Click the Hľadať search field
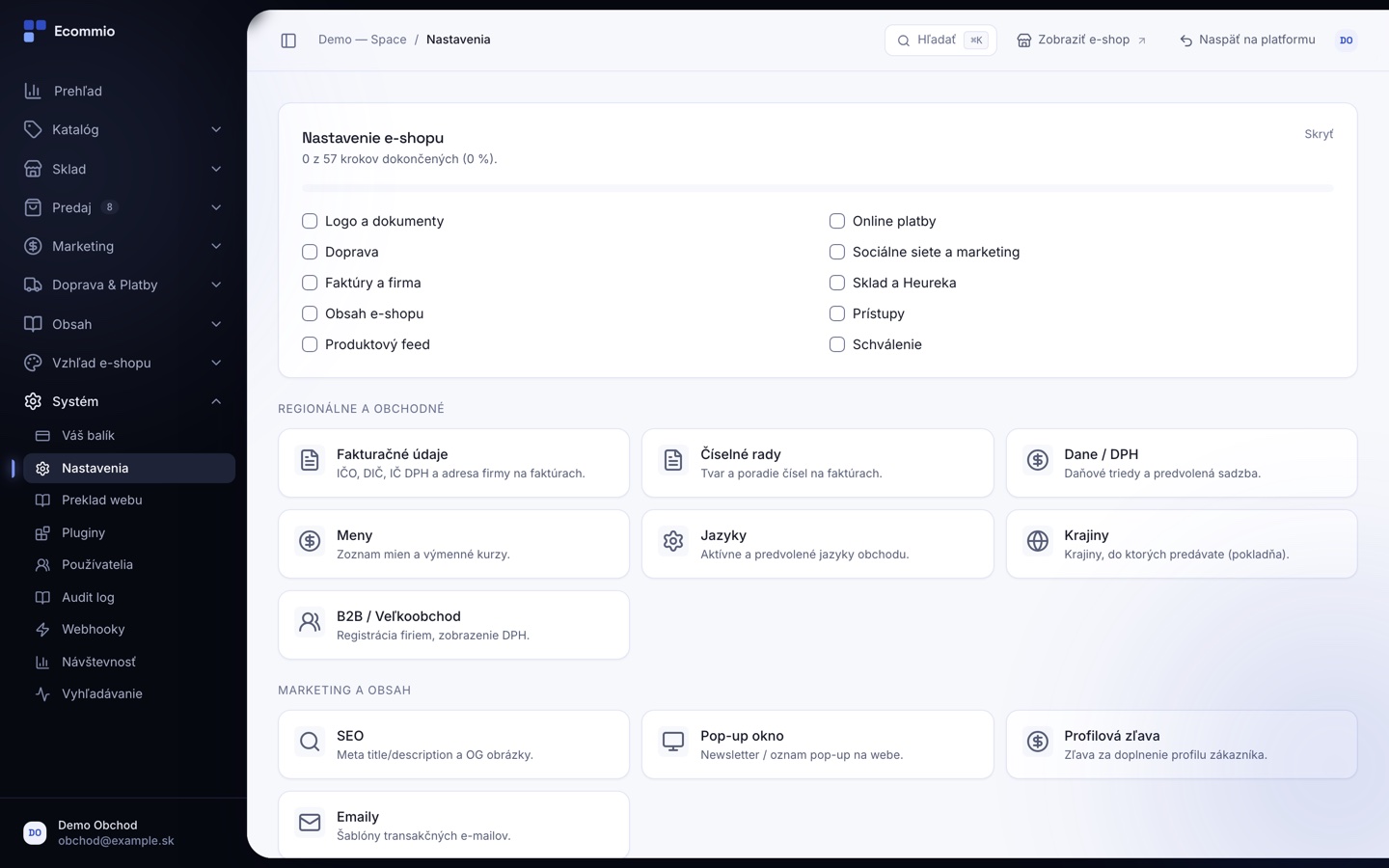Image resolution: width=1389 pixels, height=868 pixels. click(940, 41)
